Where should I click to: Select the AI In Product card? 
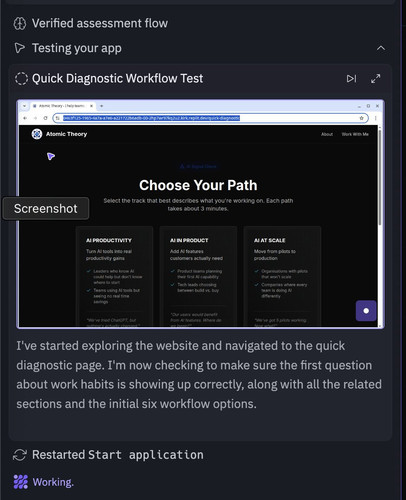(x=198, y=276)
